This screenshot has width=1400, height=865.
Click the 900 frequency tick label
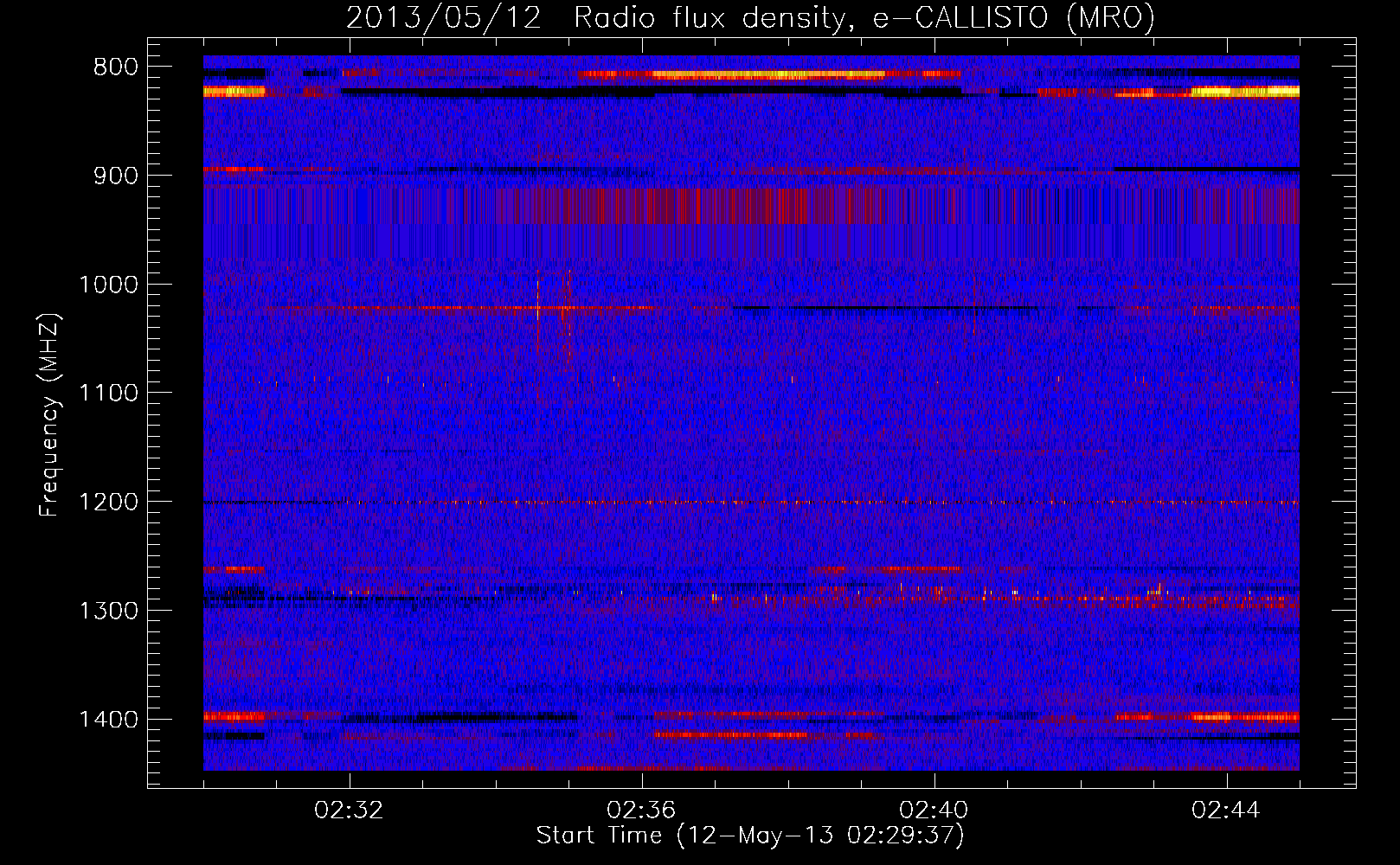tap(116, 176)
